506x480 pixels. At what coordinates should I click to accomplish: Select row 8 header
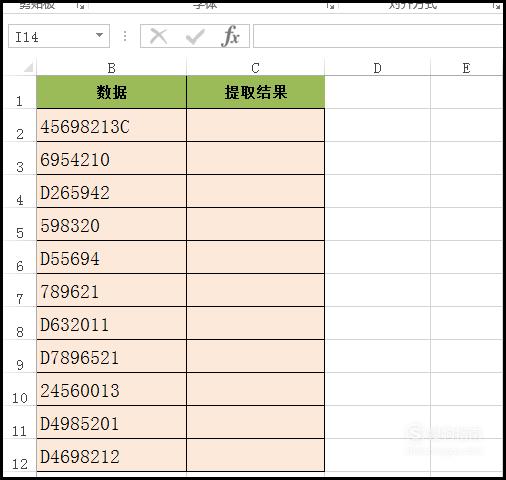pyautogui.click(x=19, y=323)
